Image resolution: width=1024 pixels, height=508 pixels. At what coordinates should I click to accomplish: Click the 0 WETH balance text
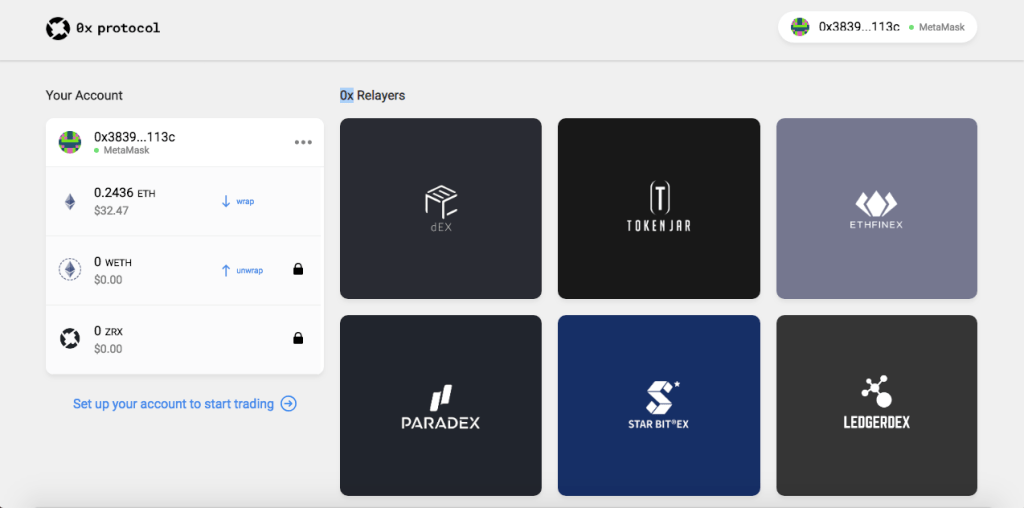(x=113, y=262)
